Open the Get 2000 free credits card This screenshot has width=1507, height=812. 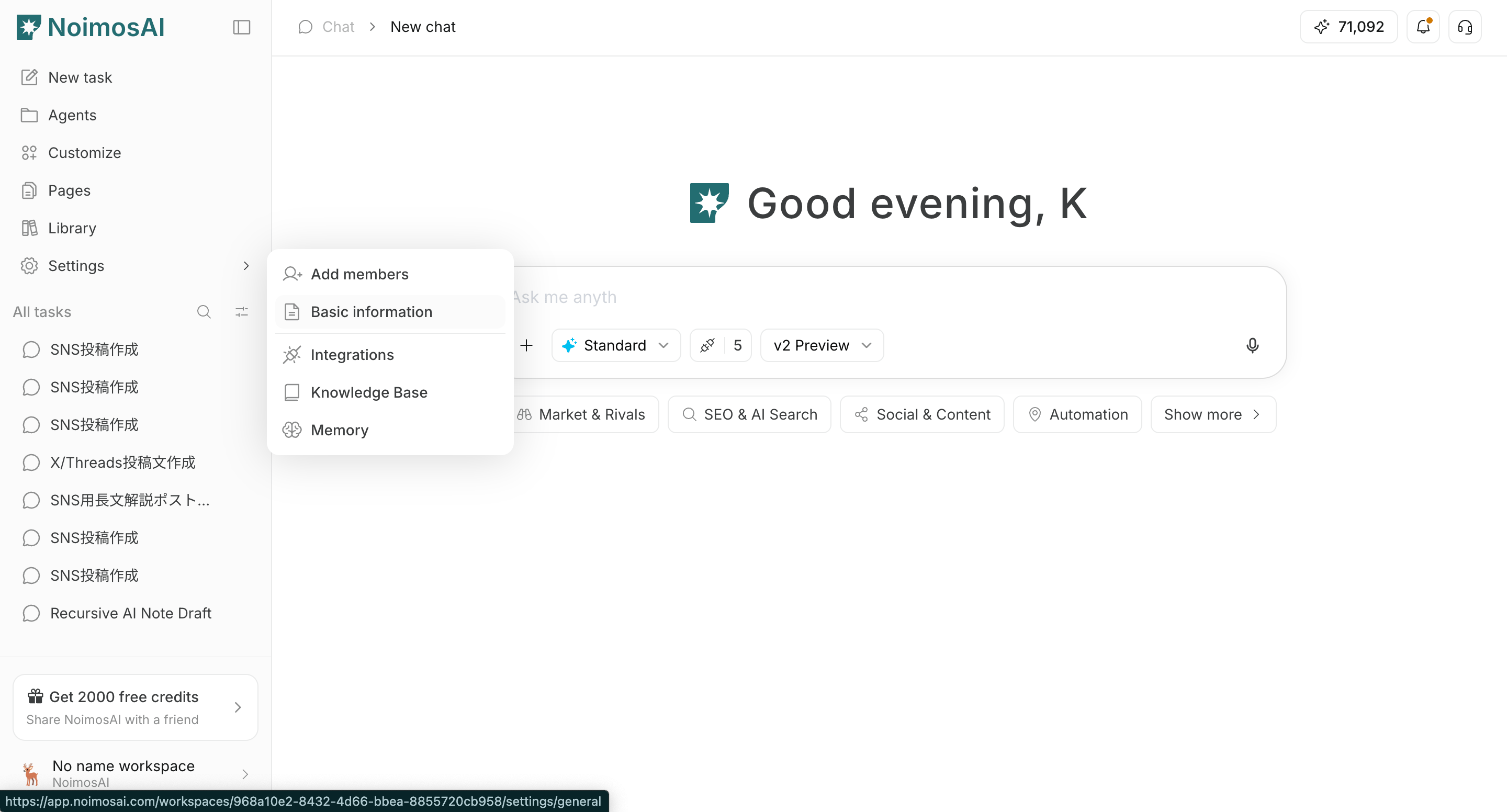click(135, 707)
